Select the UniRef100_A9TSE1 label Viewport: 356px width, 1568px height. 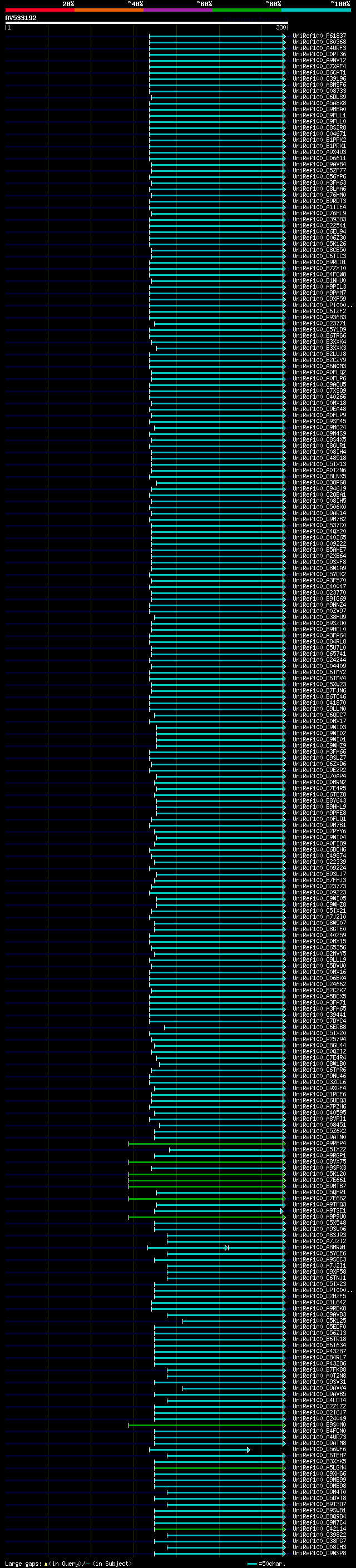point(319,1211)
